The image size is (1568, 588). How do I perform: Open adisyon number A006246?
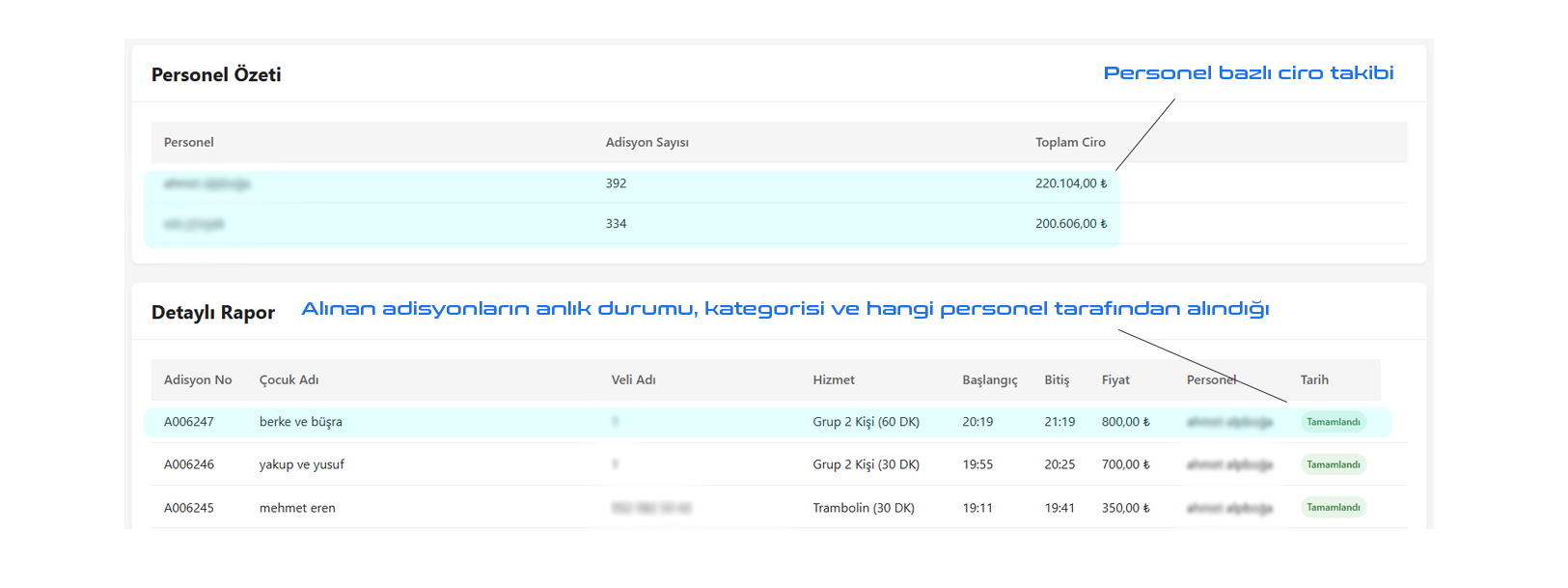tap(189, 464)
